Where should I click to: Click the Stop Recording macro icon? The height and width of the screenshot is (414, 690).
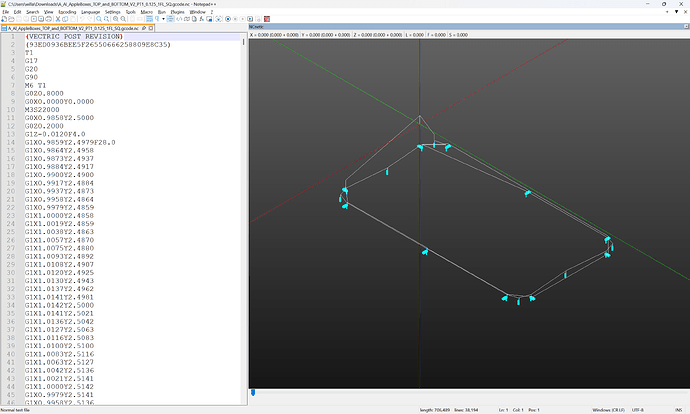235,19
